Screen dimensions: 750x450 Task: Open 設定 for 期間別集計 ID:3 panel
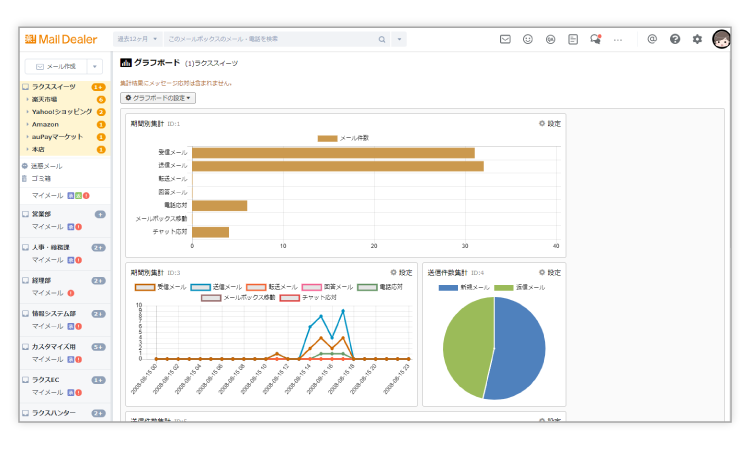point(401,273)
